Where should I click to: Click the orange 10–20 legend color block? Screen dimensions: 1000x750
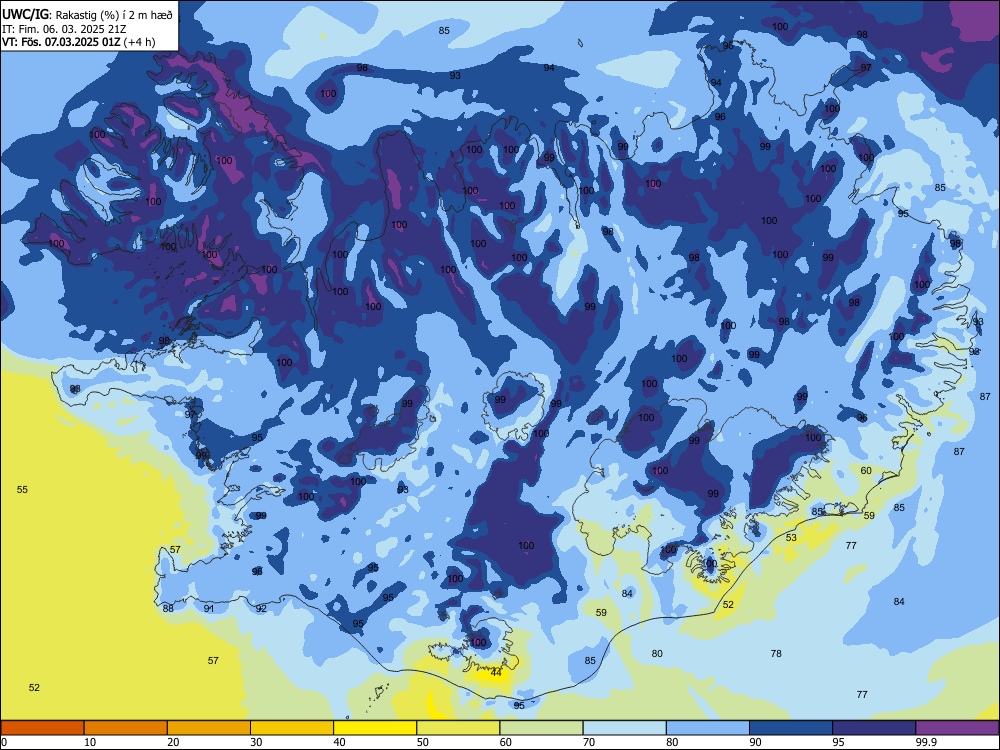pos(126,728)
